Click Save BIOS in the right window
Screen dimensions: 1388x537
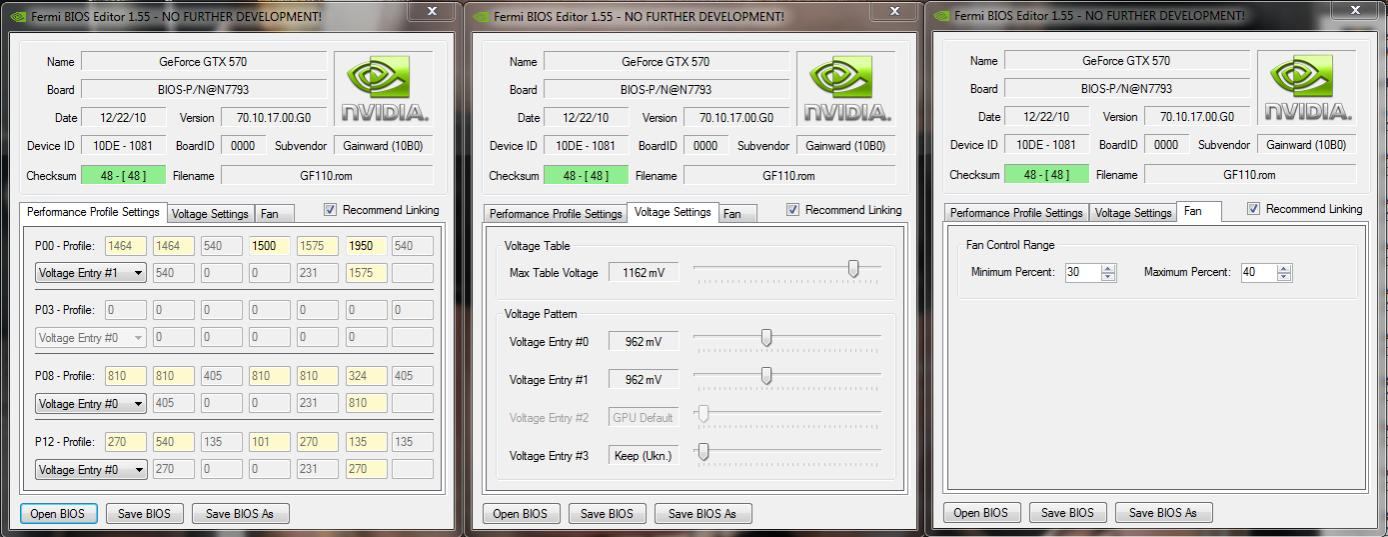tap(1067, 513)
